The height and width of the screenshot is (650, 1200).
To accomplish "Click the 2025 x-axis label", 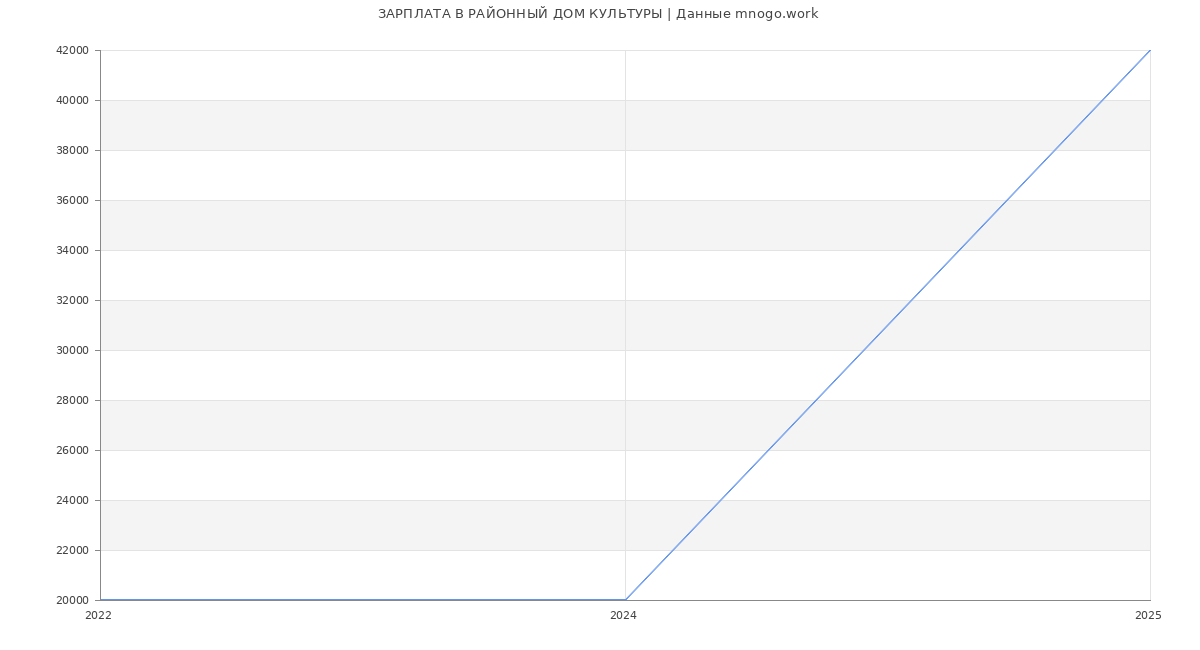I will [1148, 616].
